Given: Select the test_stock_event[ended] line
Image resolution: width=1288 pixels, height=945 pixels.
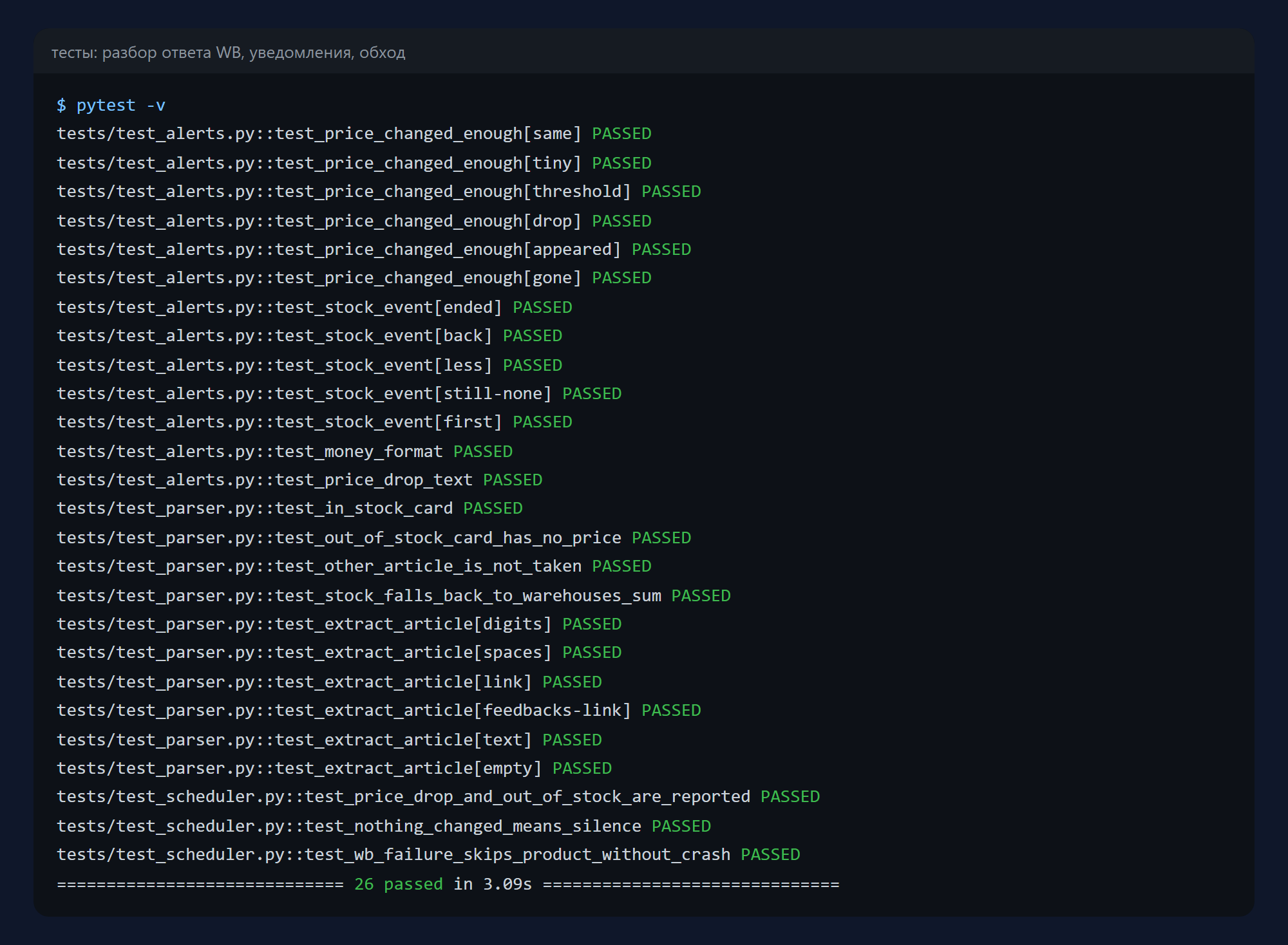Looking at the screenshot, I should point(314,307).
